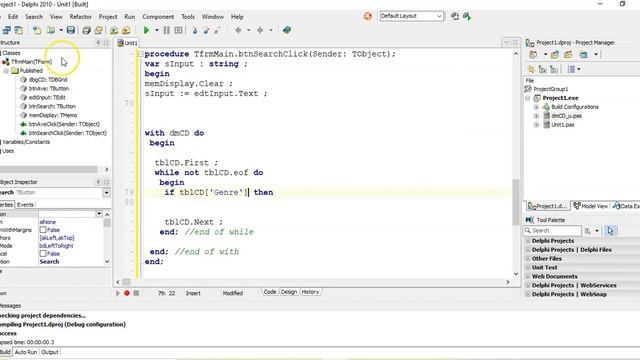The height and width of the screenshot is (360, 640).
Task: Open the Window menu
Action: (213, 17)
